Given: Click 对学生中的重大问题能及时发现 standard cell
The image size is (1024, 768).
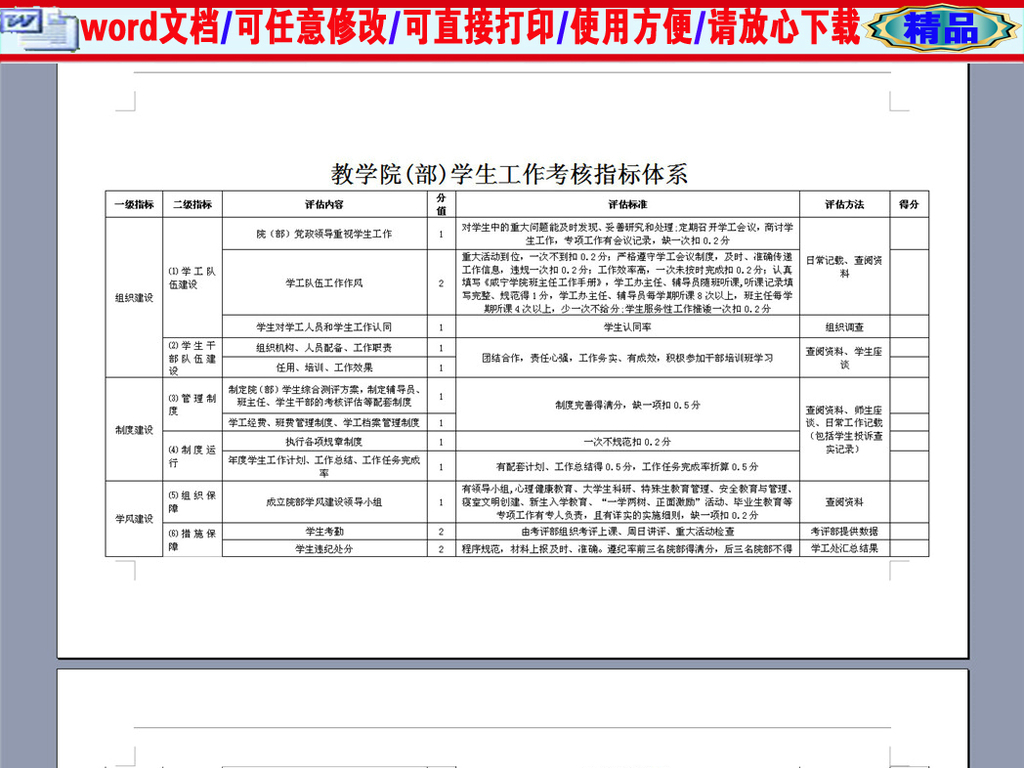Looking at the screenshot, I should click(628, 234).
